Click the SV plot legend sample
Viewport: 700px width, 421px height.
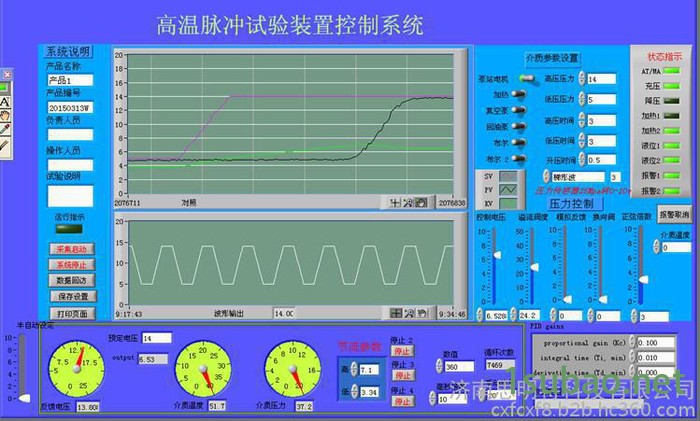click(x=508, y=176)
